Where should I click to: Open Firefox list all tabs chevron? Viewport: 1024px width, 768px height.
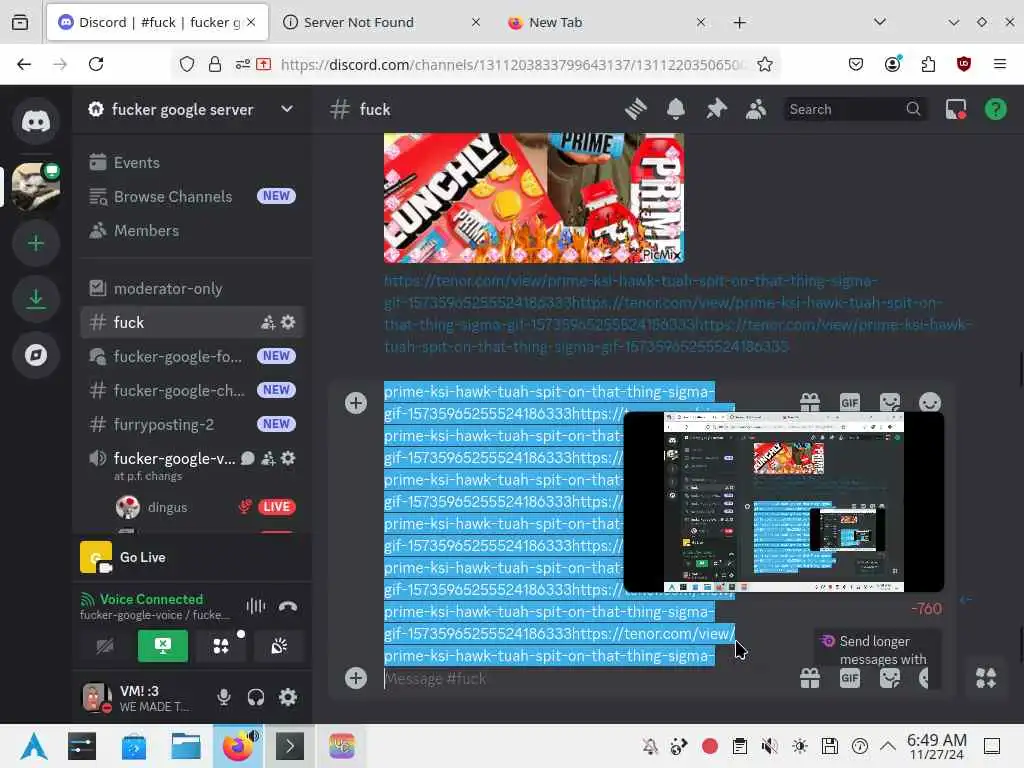[x=880, y=22]
